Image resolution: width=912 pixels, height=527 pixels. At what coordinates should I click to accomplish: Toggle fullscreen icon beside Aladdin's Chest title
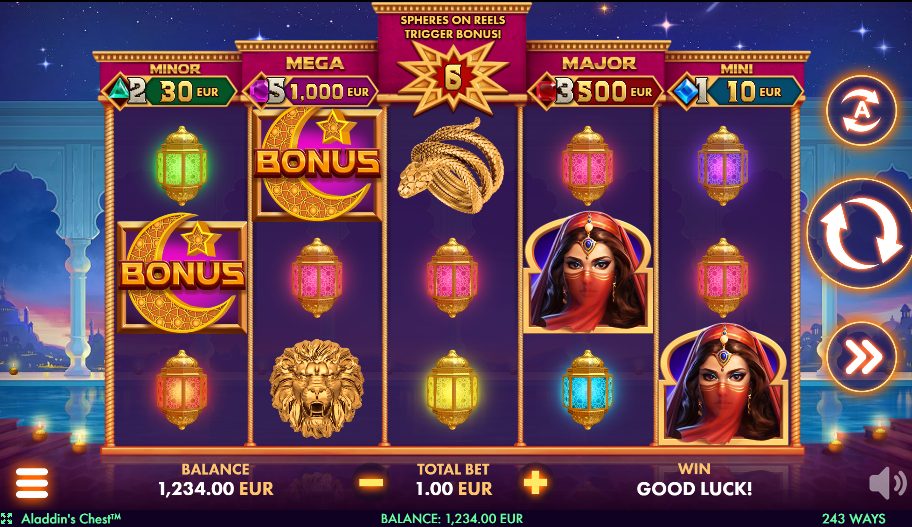6,519
